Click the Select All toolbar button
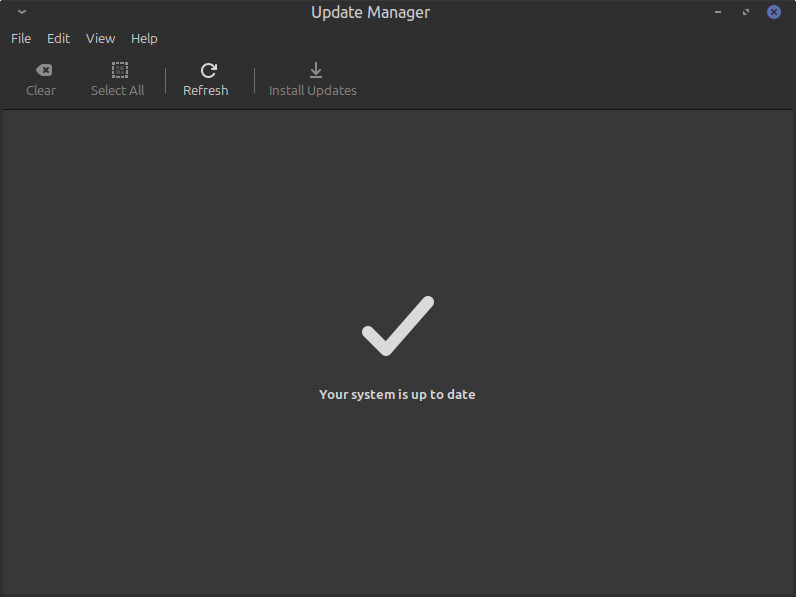The width and height of the screenshot is (796, 597). 118,80
